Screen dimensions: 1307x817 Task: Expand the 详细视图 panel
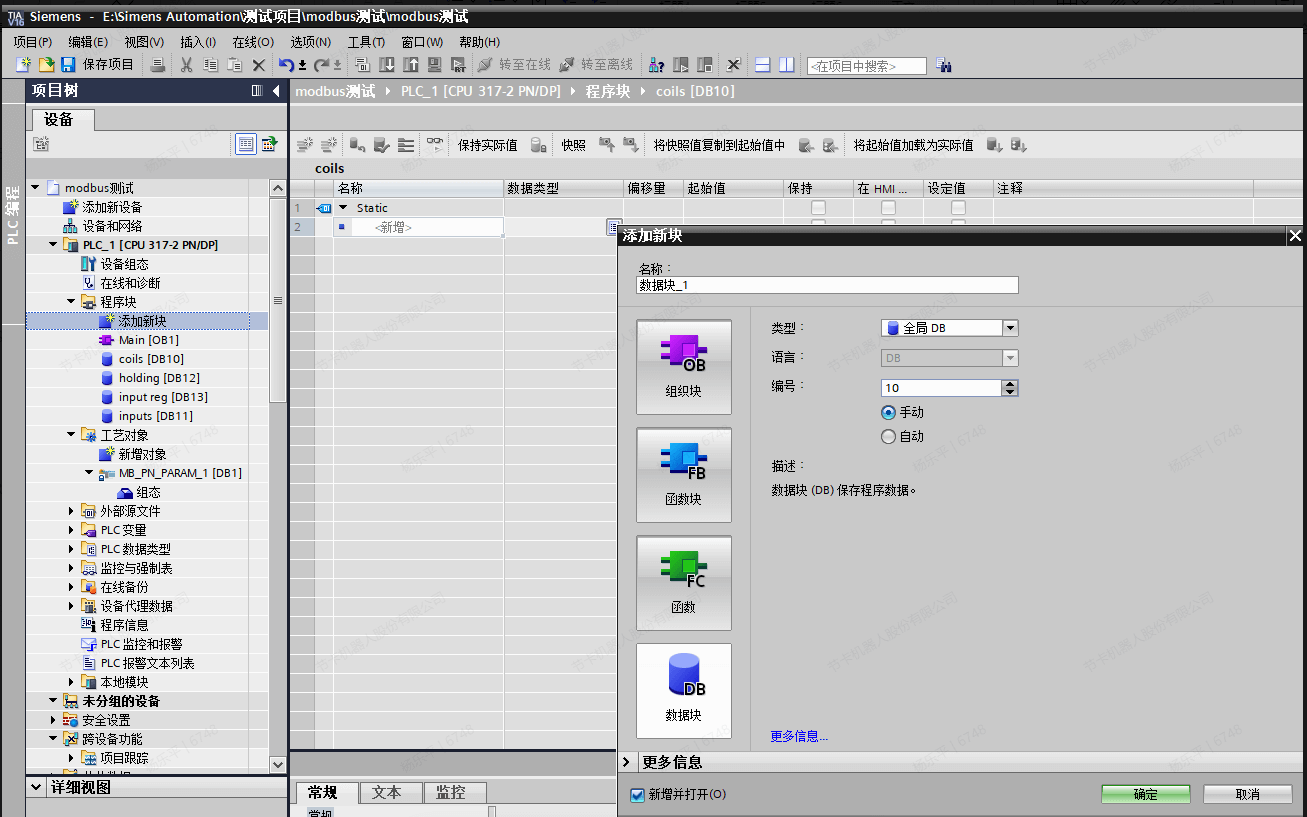36,788
